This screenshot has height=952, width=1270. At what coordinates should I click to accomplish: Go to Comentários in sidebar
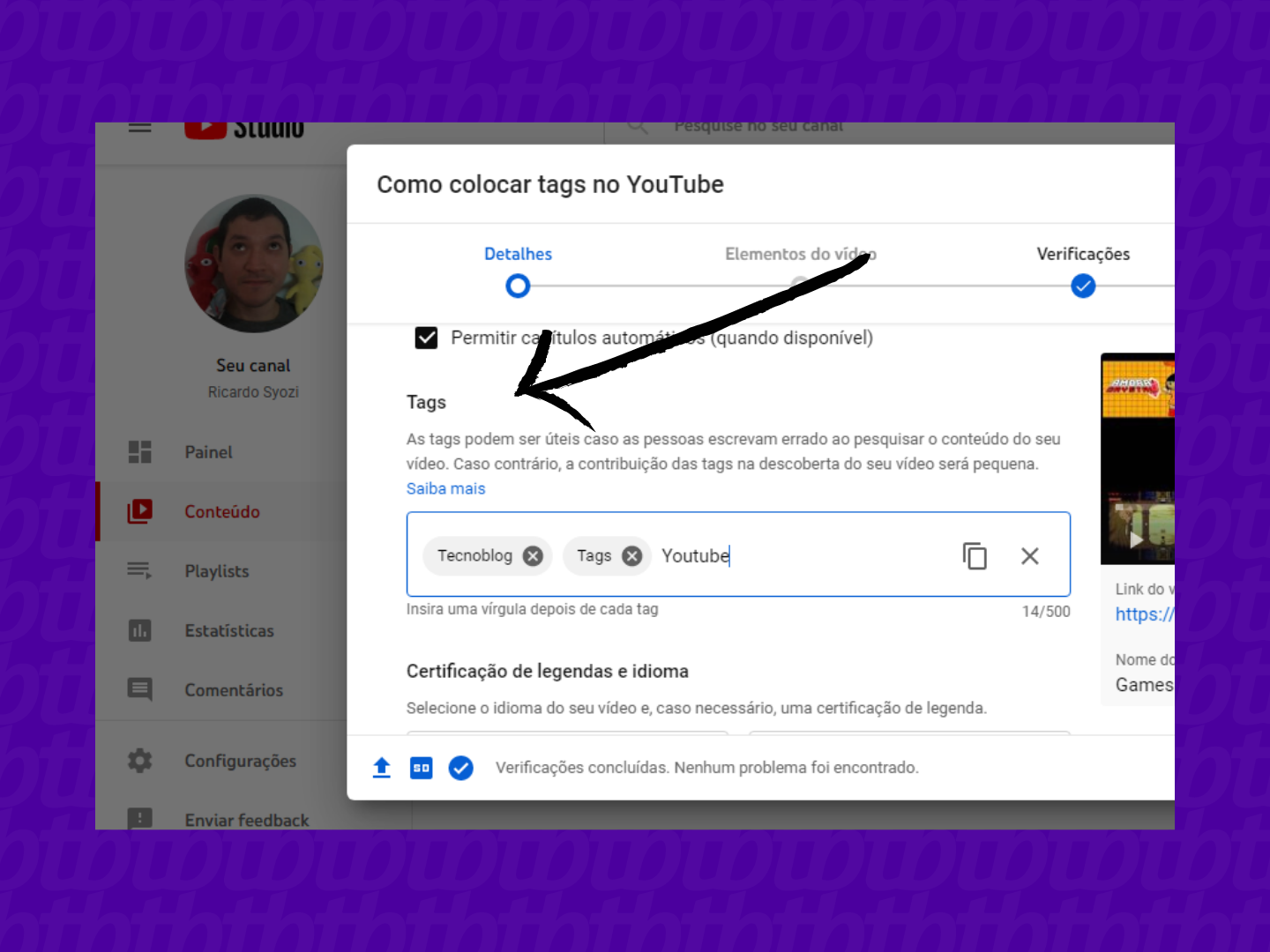234,690
